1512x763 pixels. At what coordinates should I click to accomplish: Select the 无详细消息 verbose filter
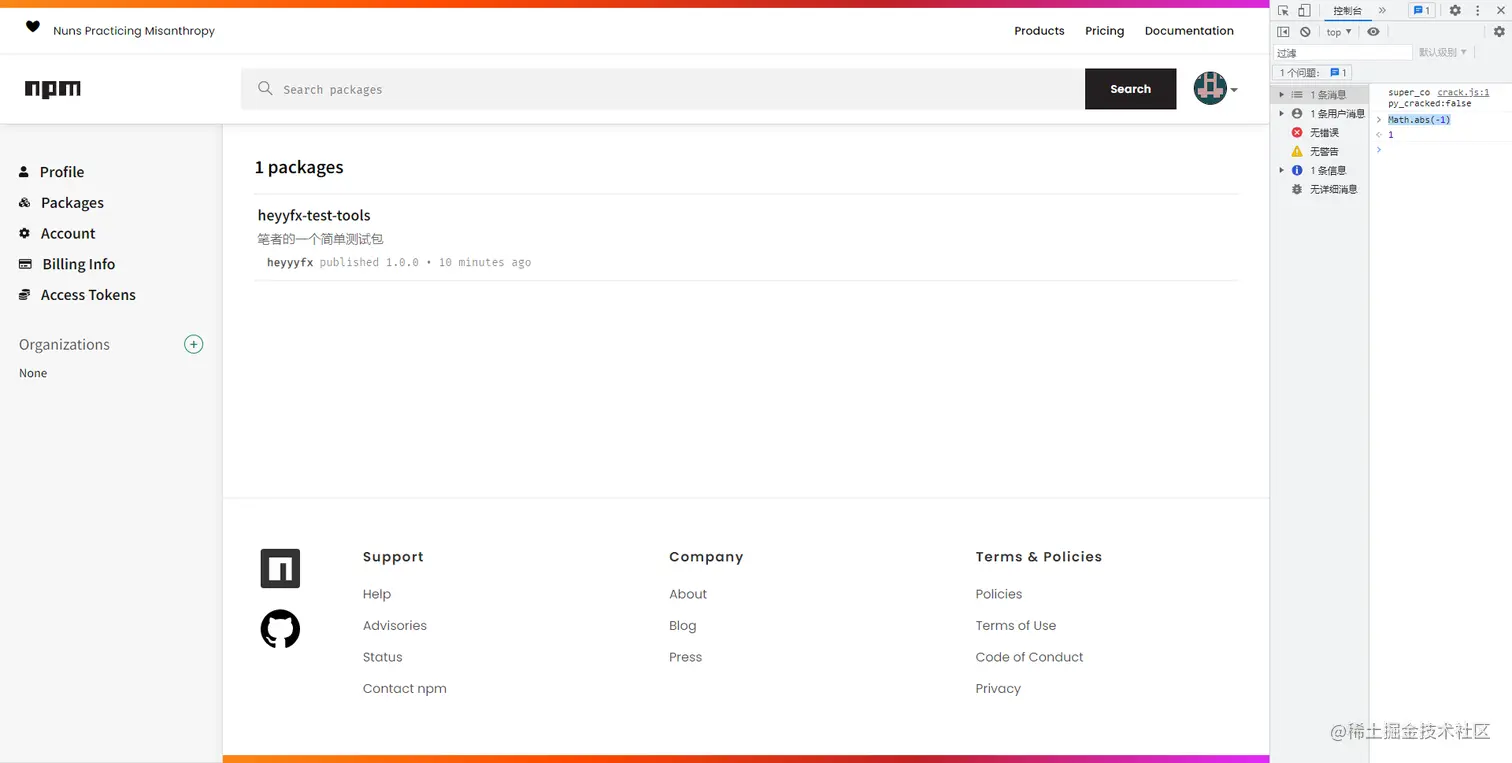point(1319,190)
